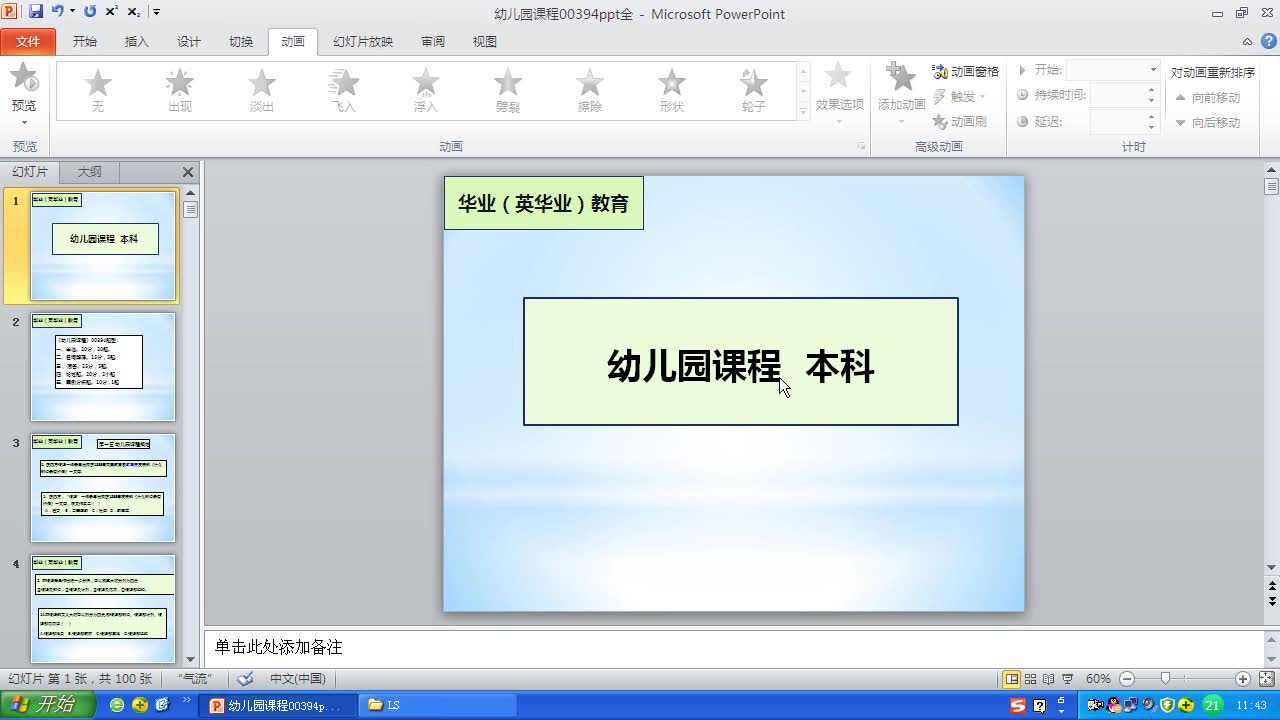Click the spell check icon in status bar

point(245,679)
